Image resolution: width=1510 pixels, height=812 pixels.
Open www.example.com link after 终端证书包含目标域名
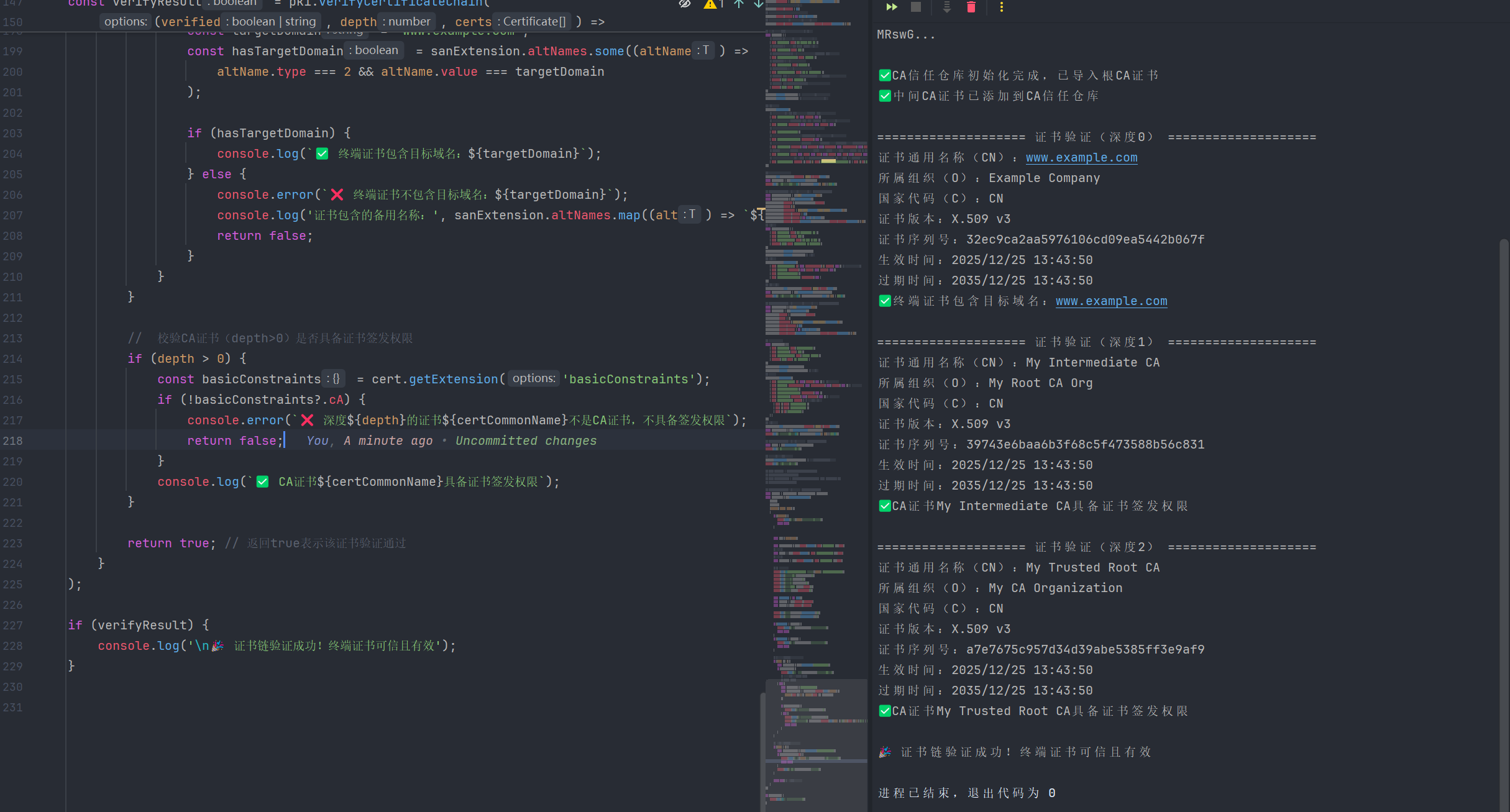[x=1111, y=301]
